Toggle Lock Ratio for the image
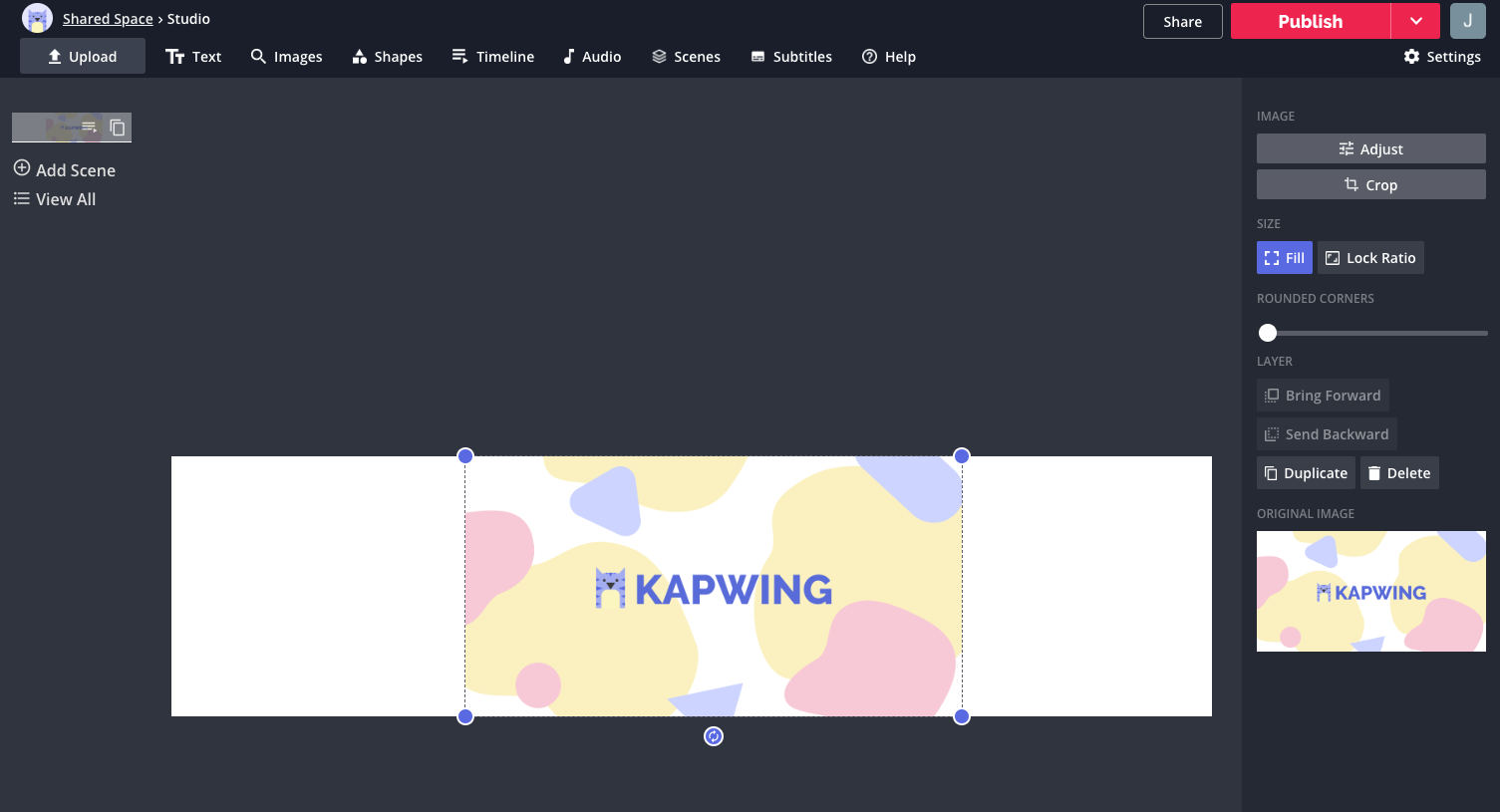1500x812 pixels. pyautogui.click(x=1370, y=257)
